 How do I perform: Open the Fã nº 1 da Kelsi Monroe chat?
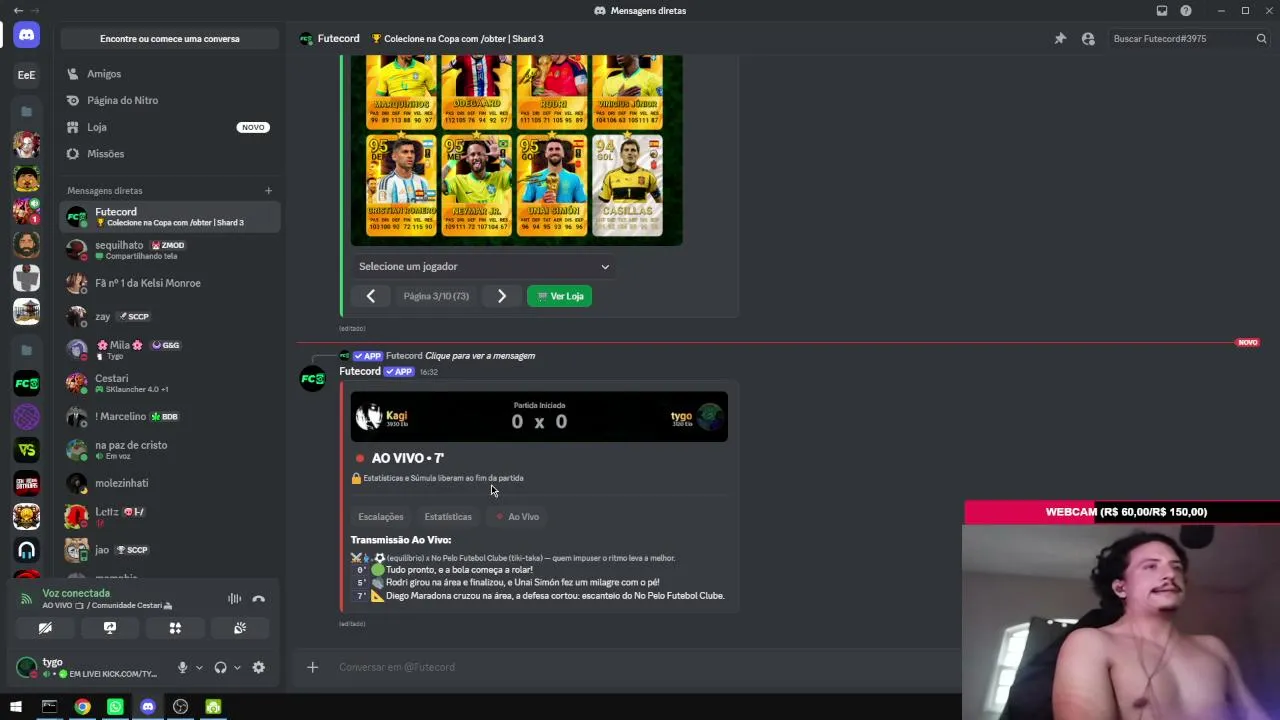point(170,283)
